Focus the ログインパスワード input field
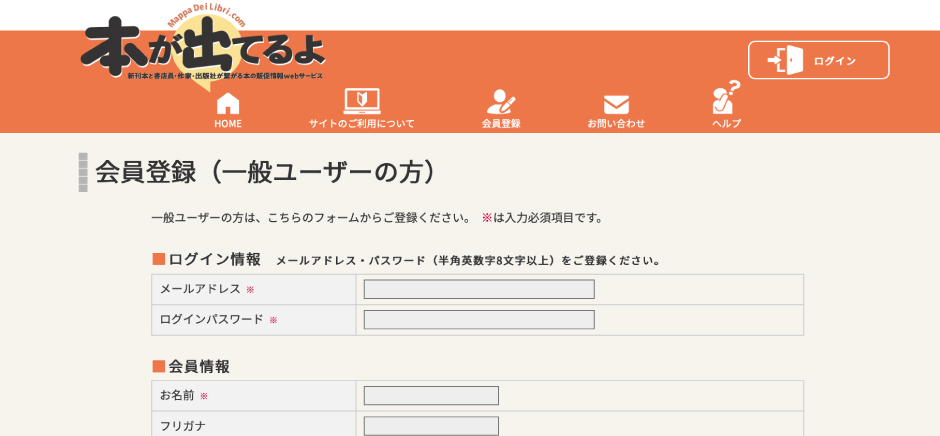 click(479, 320)
